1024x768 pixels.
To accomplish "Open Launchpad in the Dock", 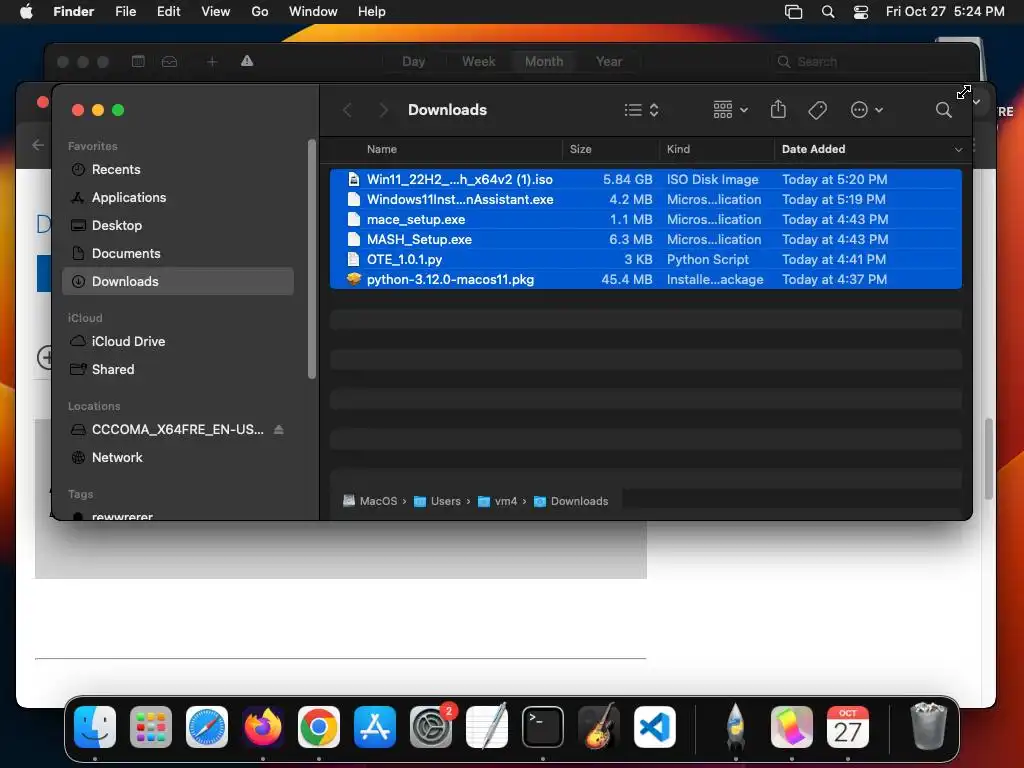I will coord(151,727).
